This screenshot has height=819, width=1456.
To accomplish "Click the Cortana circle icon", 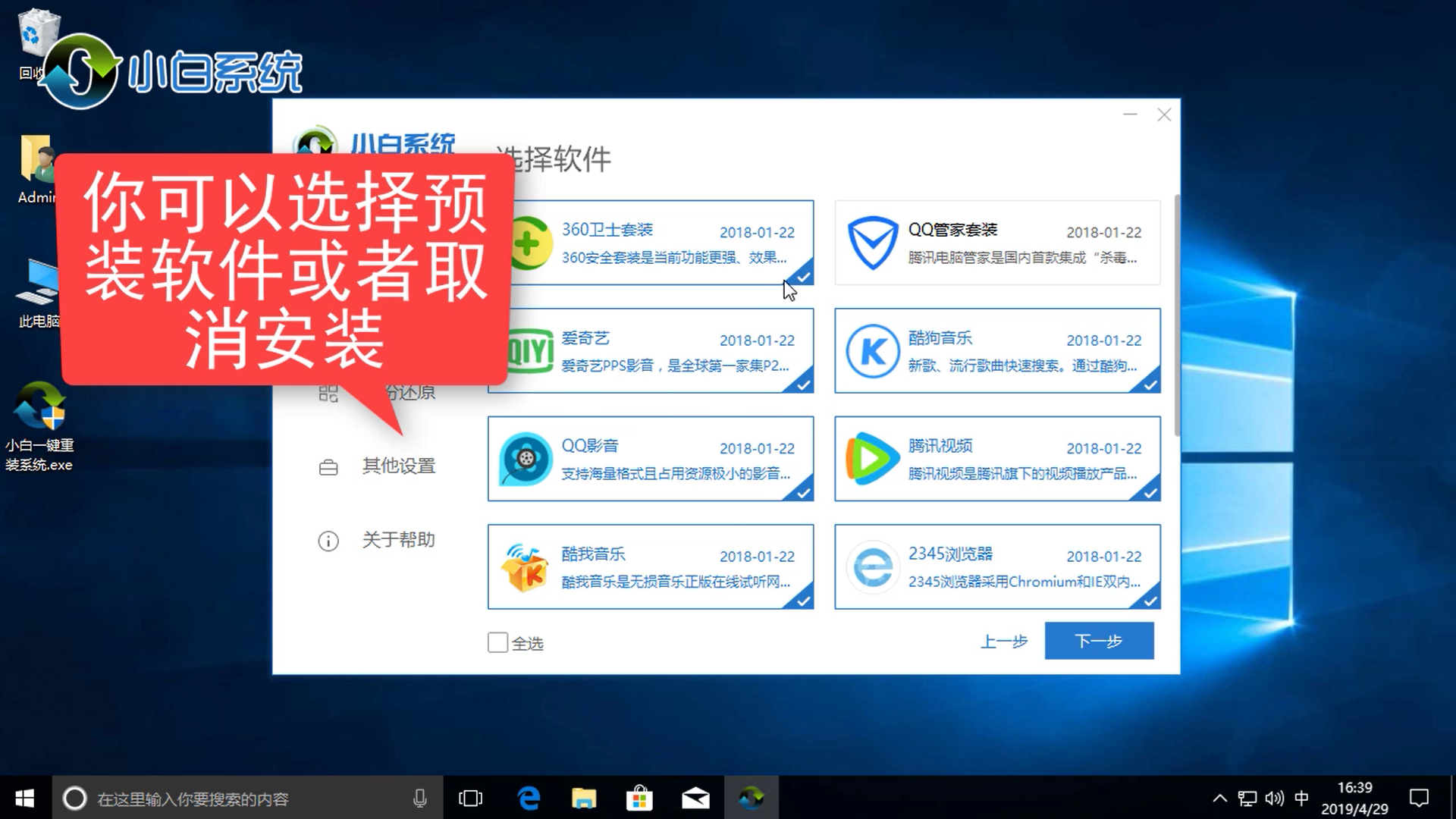I will coord(74,798).
